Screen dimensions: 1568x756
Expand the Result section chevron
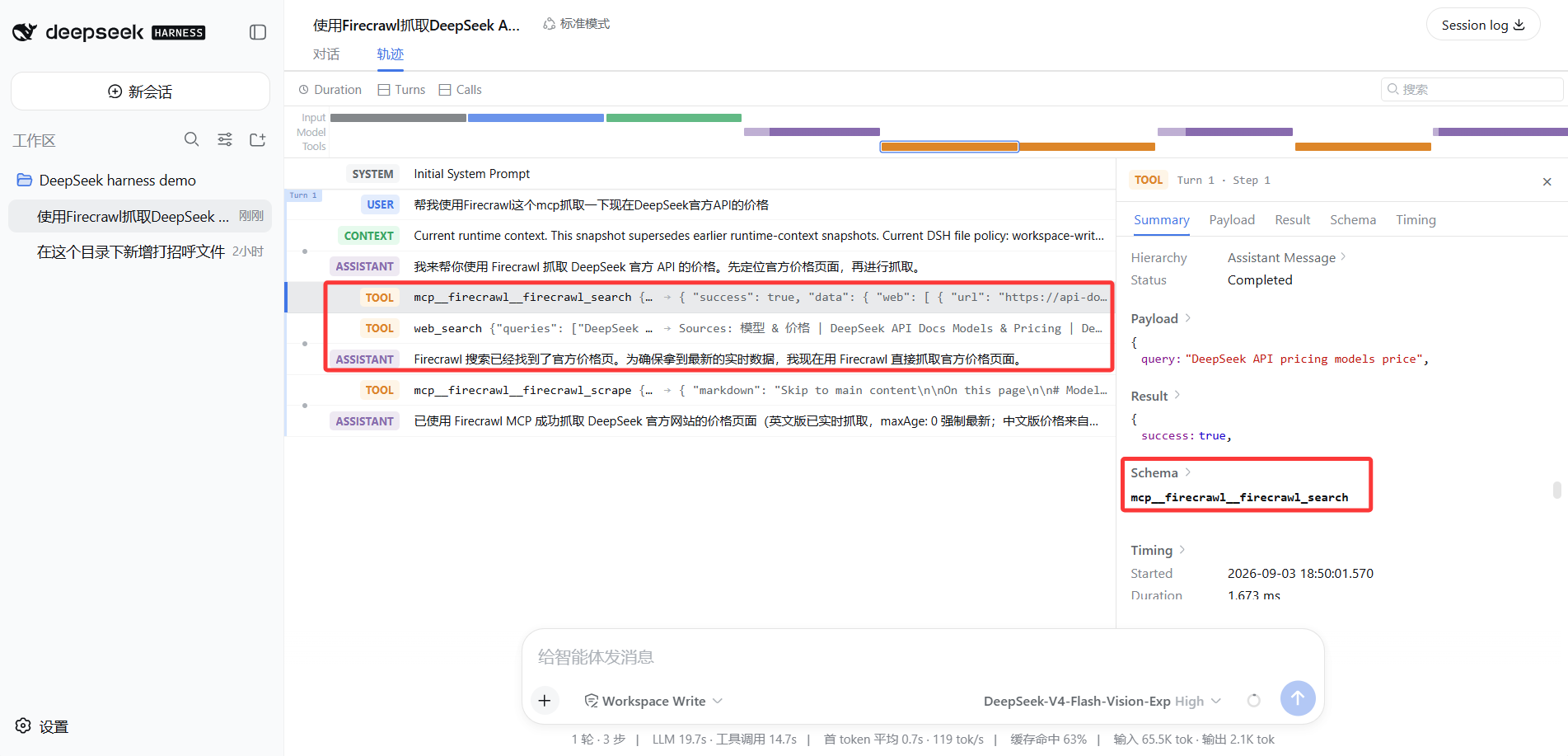(1177, 396)
